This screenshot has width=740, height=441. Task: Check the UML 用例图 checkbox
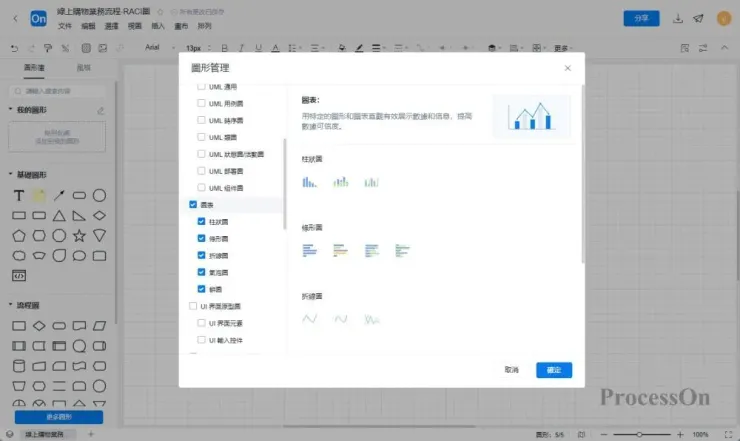(x=201, y=103)
